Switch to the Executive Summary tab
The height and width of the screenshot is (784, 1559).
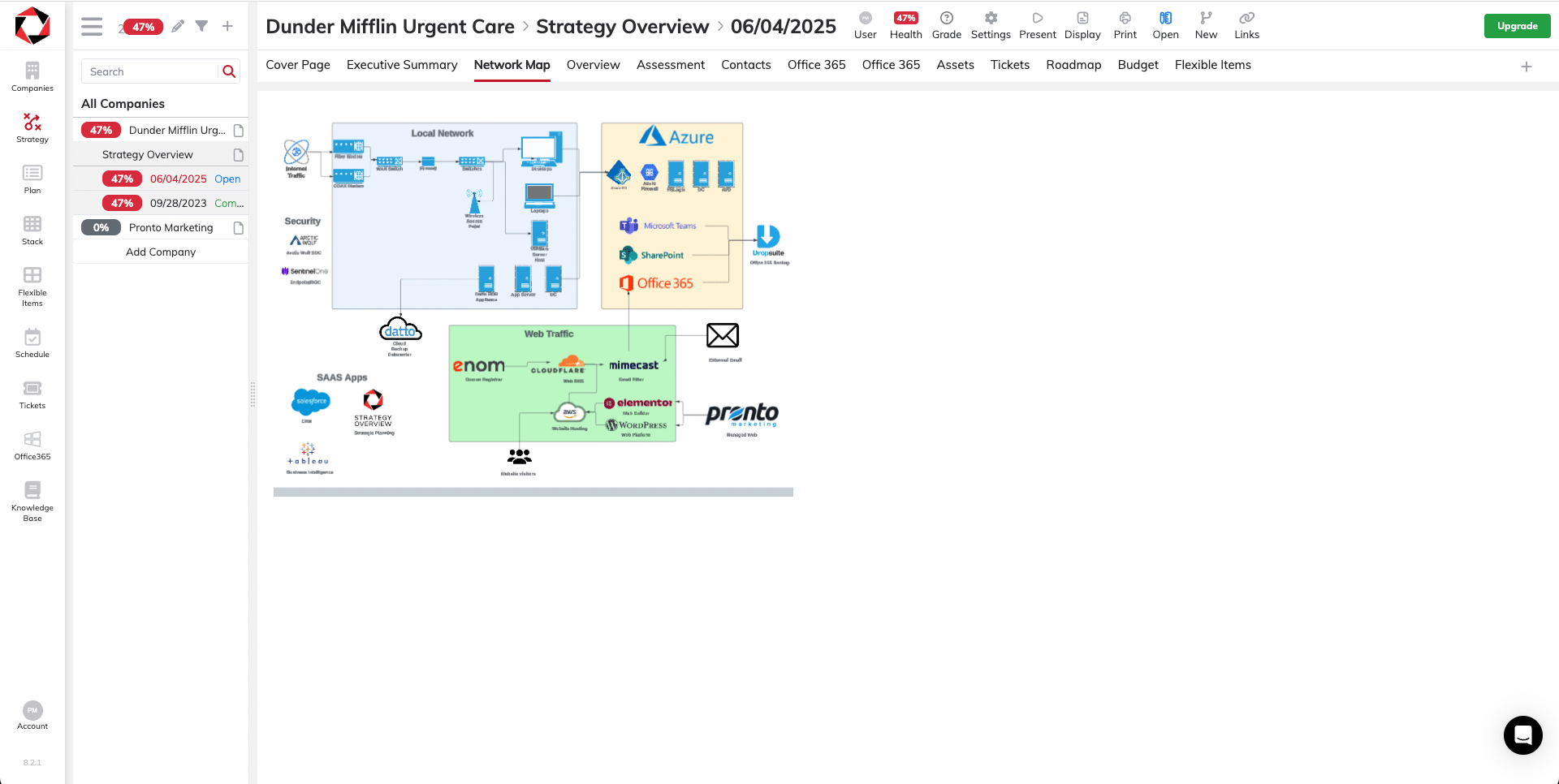tap(402, 65)
